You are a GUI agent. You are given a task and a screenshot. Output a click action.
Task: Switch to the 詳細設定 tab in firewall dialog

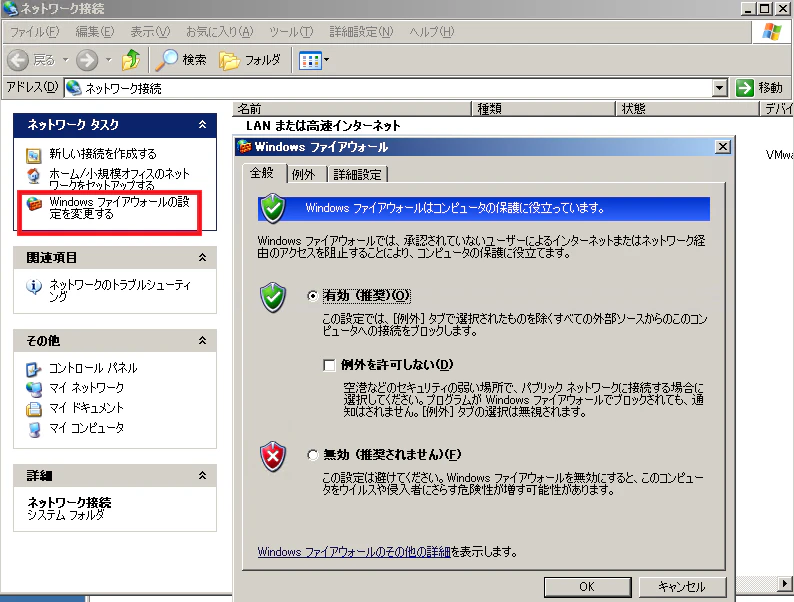358,175
